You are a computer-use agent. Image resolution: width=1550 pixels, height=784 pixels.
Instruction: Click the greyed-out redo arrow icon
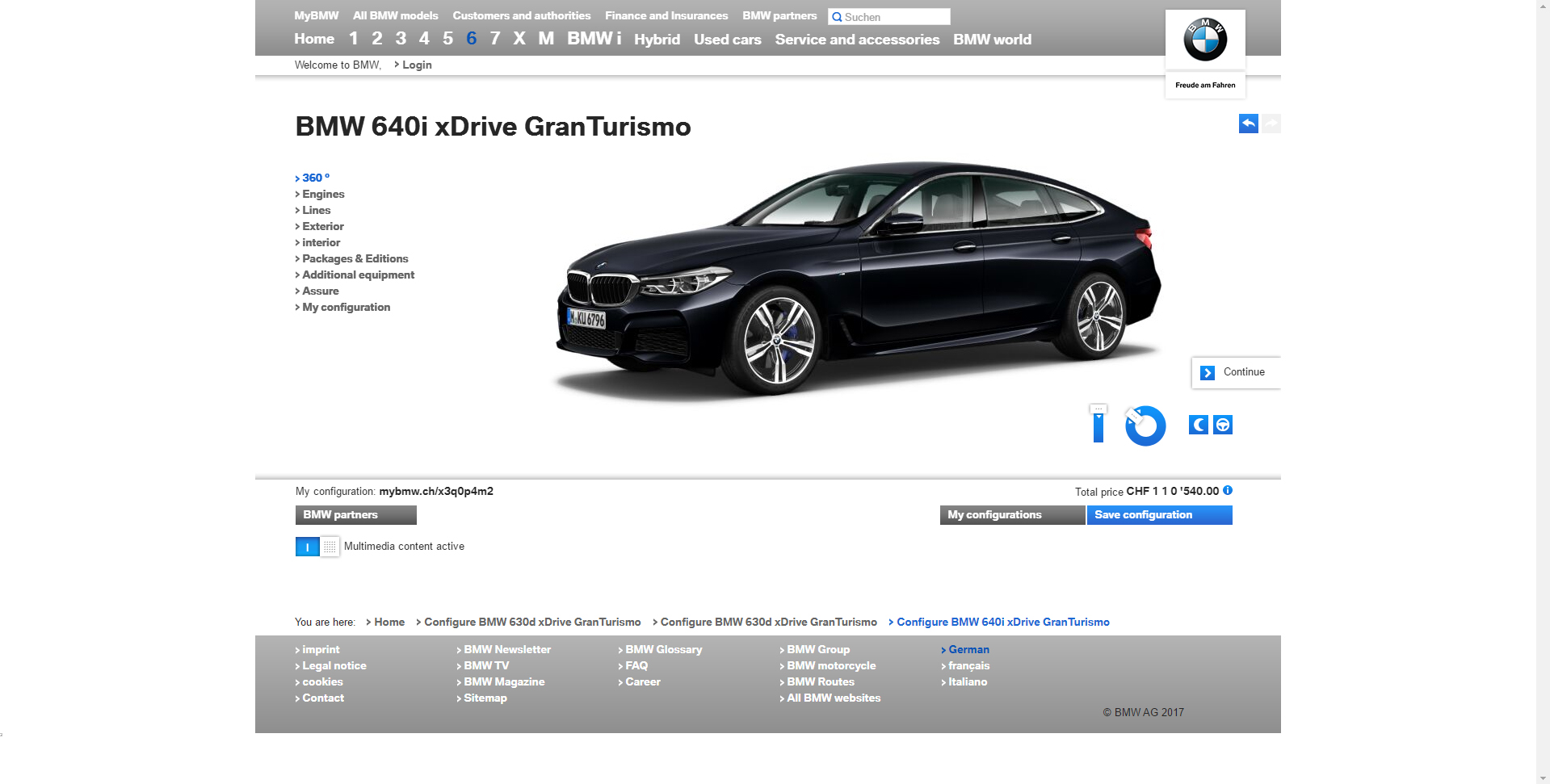(x=1271, y=124)
